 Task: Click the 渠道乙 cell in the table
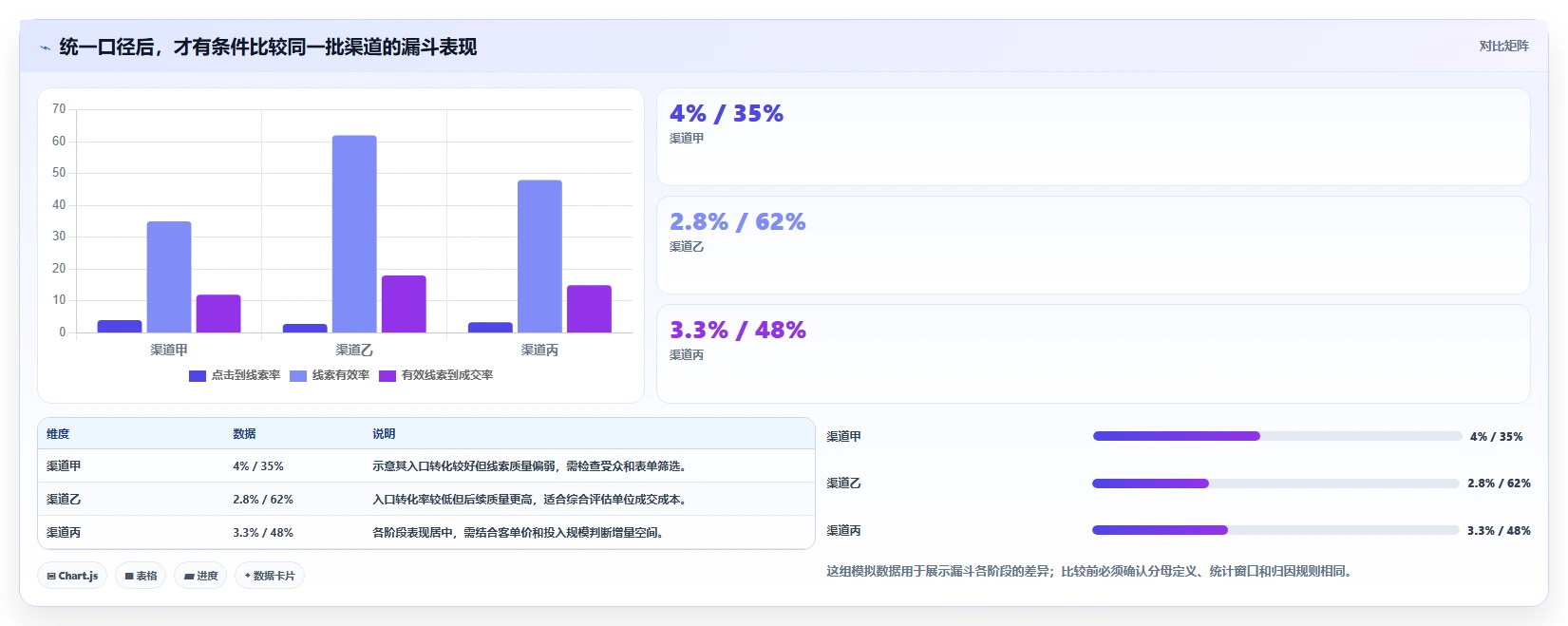tap(64, 500)
